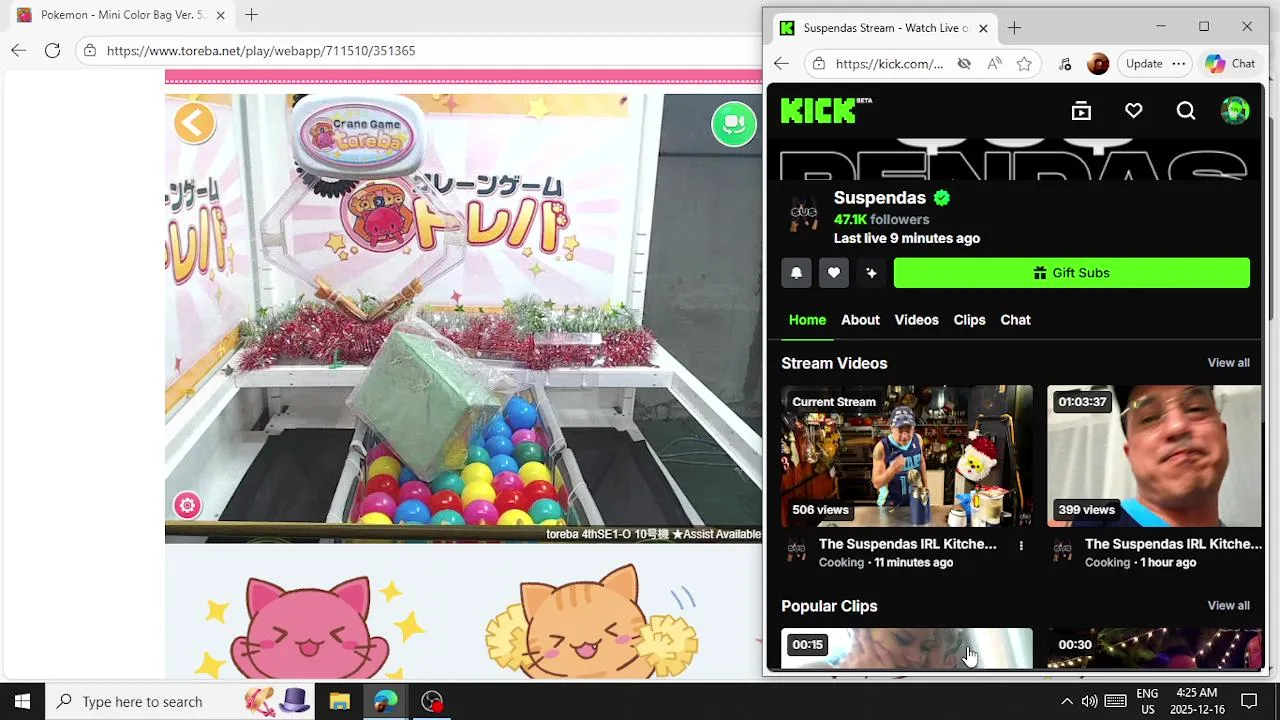Click View all for Popular Clips
The height and width of the screenshot is (720, 1280).
coord(1228,606)
